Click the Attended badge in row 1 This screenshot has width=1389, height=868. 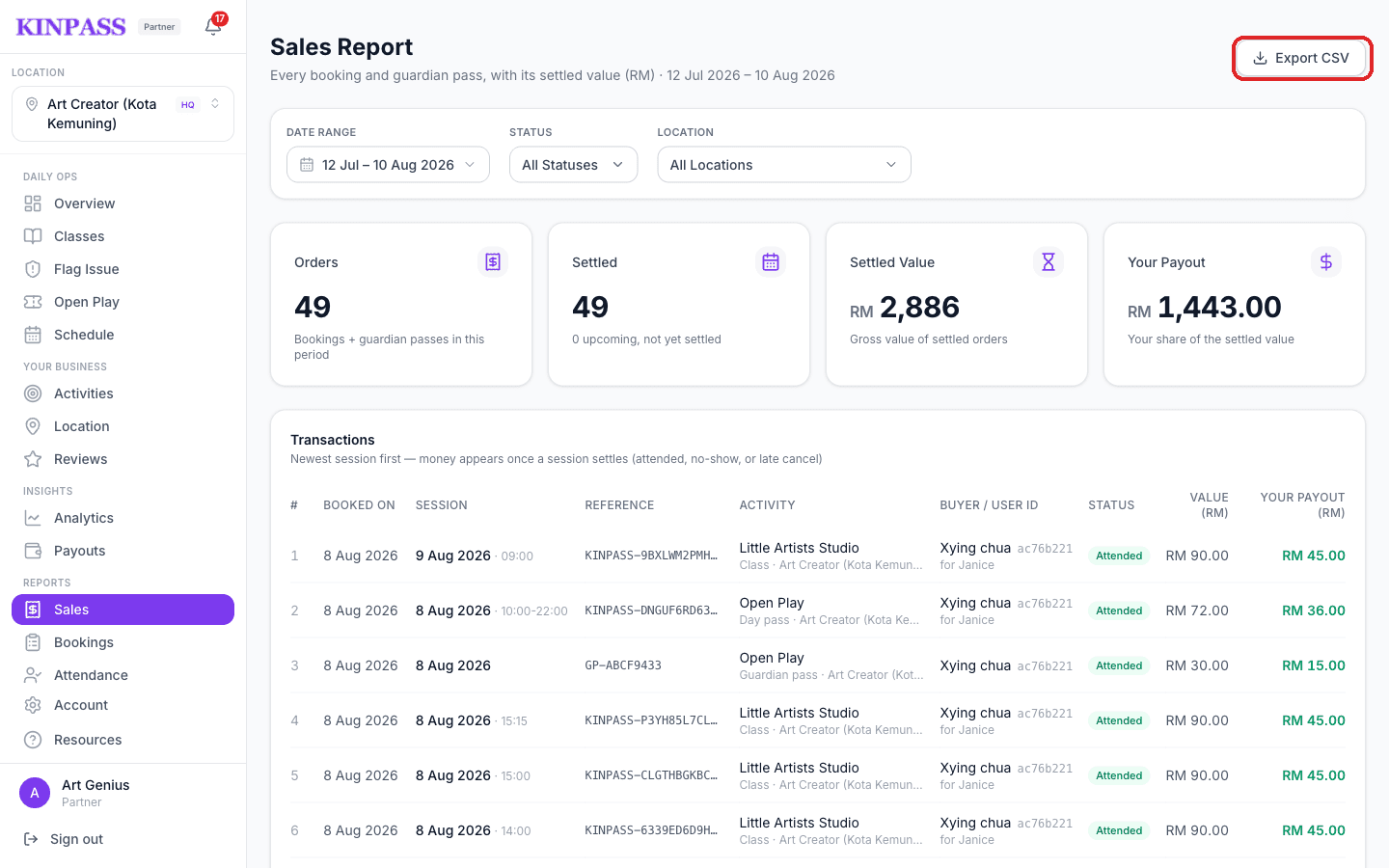pyautogui.click(x=1119, y=556)
